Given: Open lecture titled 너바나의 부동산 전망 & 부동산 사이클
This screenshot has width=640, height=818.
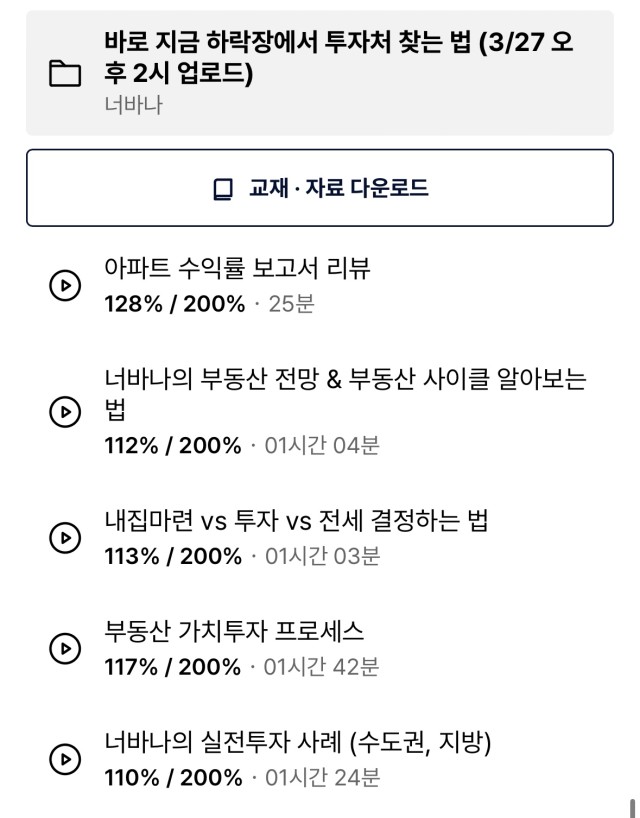Looking at the screenshot, I should (345, 394).
